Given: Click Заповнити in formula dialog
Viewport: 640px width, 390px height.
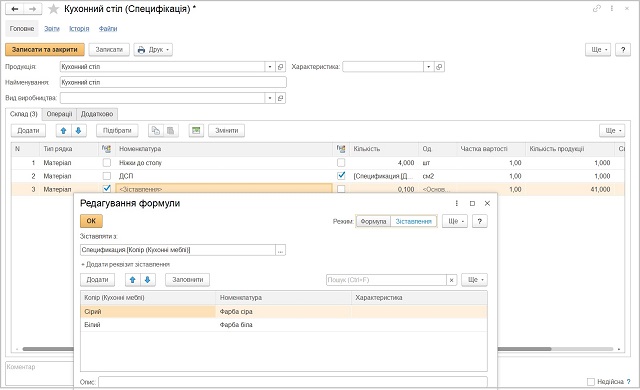Looking at the screenshot, I should [x=187, y=280].
